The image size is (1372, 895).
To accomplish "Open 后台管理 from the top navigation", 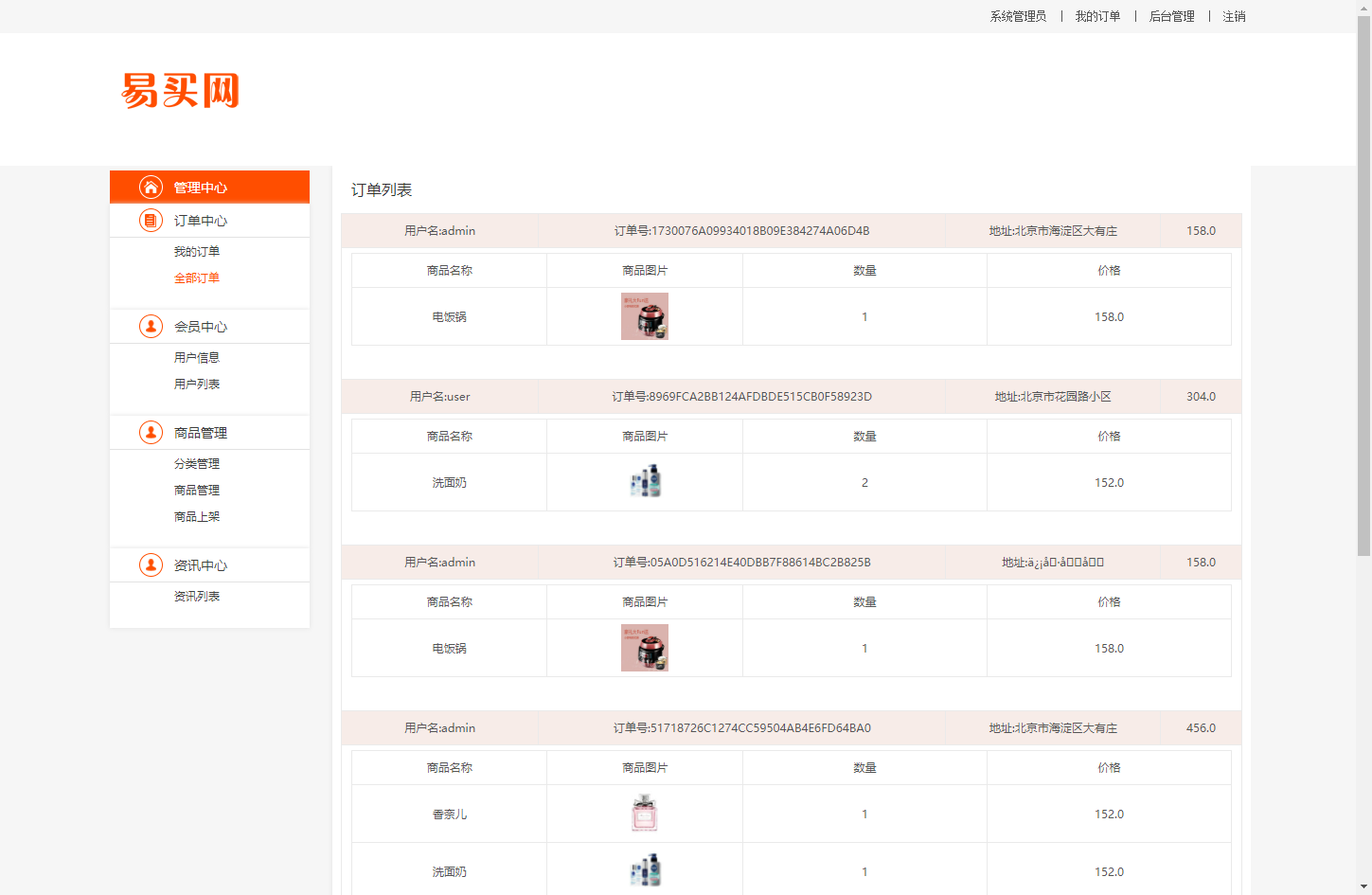I will click(x=1170, y=16).
